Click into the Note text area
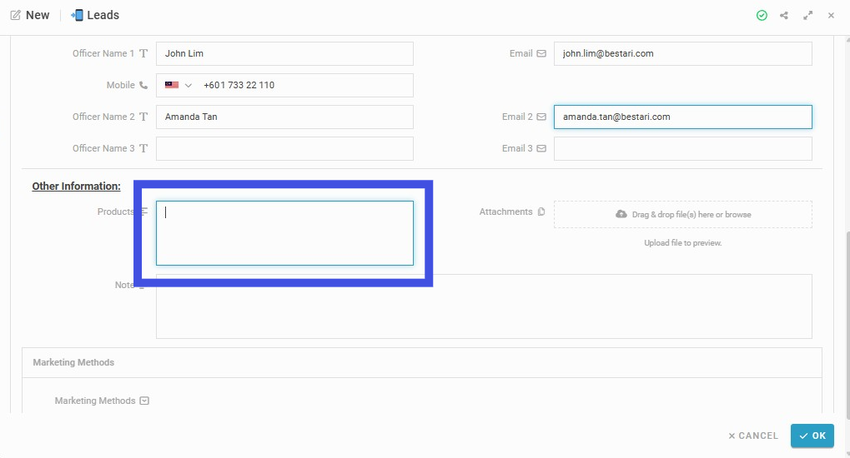Image resolution: width=850 pixels, height=458 pixels. point(484,306)
